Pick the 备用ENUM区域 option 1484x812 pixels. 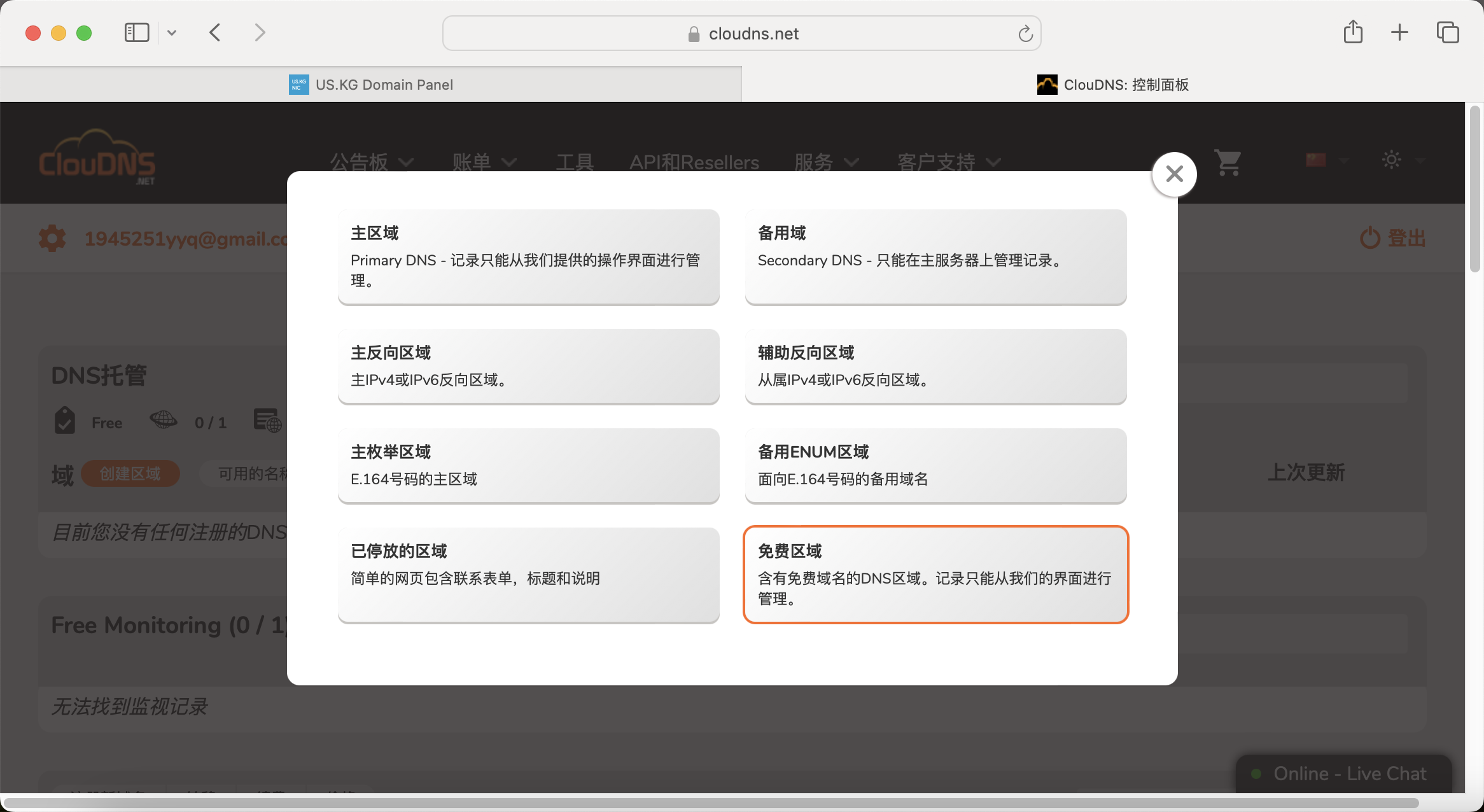coord(935,465)
